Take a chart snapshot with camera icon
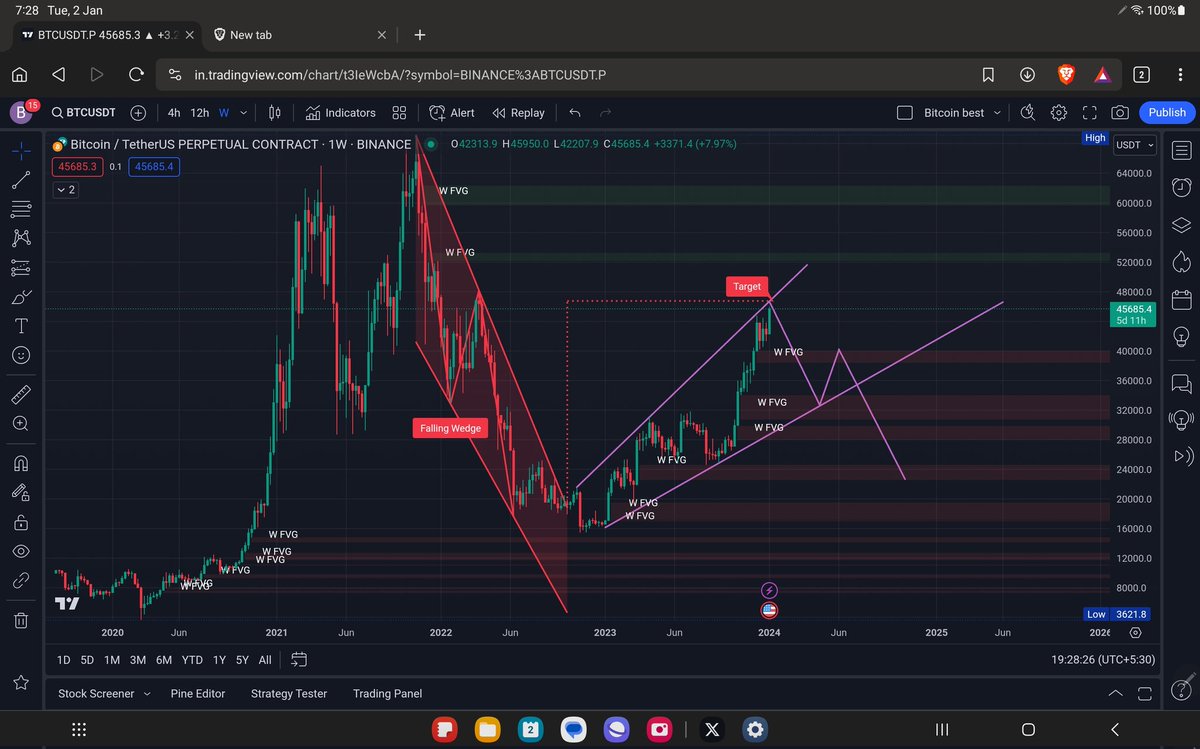 (x=1120, y=113)
